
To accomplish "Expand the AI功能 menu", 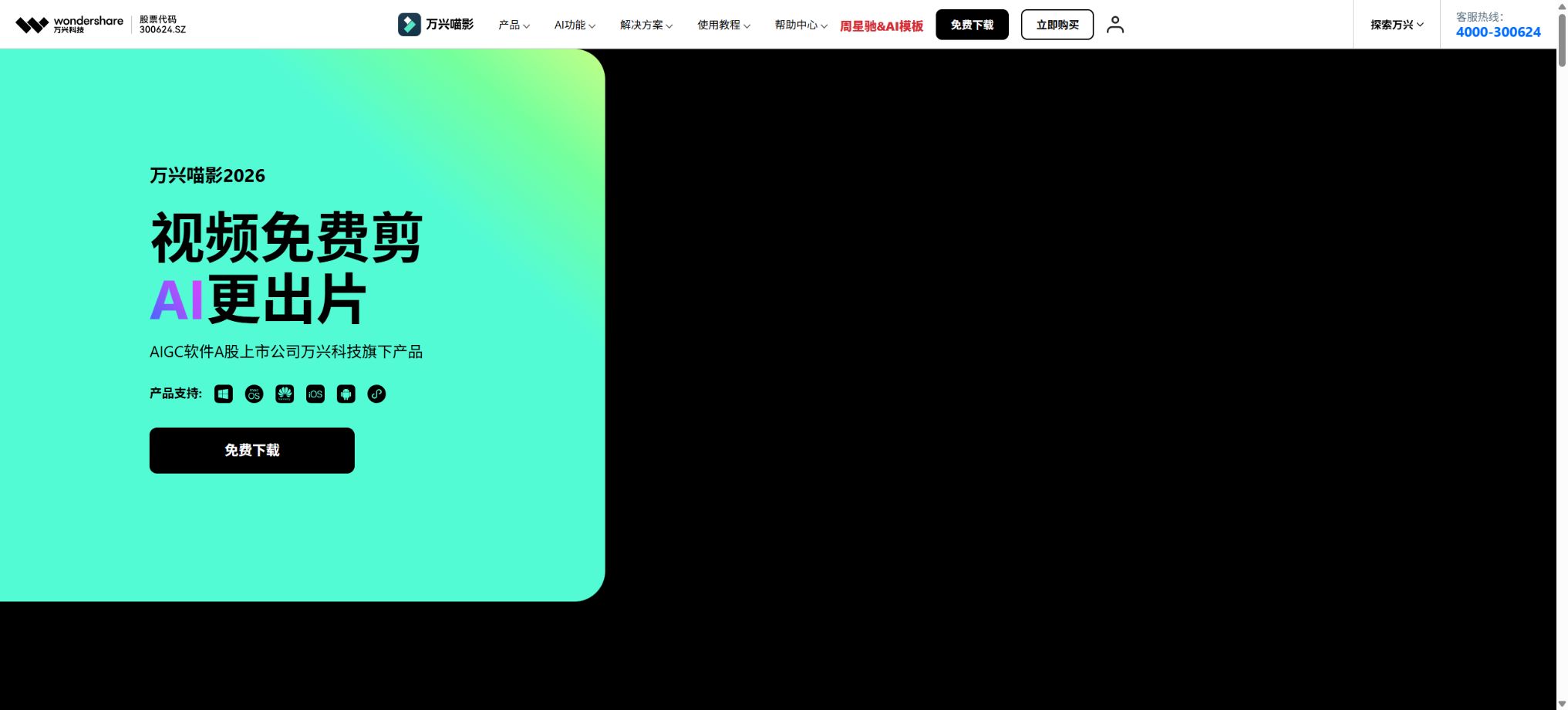I will click(575, 25).
